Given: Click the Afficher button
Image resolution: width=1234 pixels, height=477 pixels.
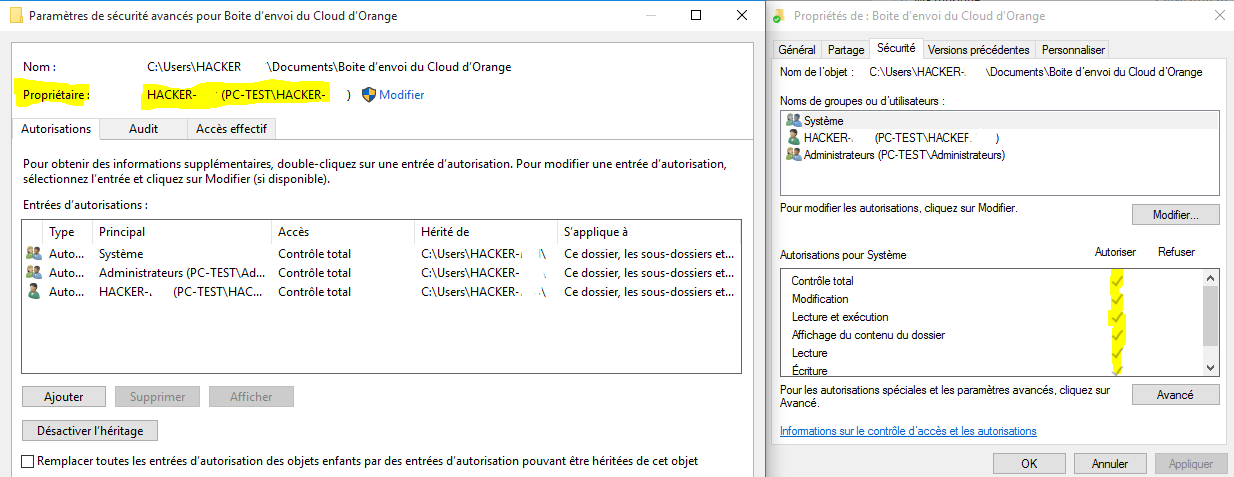Looking at the screenshot, I should (251, 397).
